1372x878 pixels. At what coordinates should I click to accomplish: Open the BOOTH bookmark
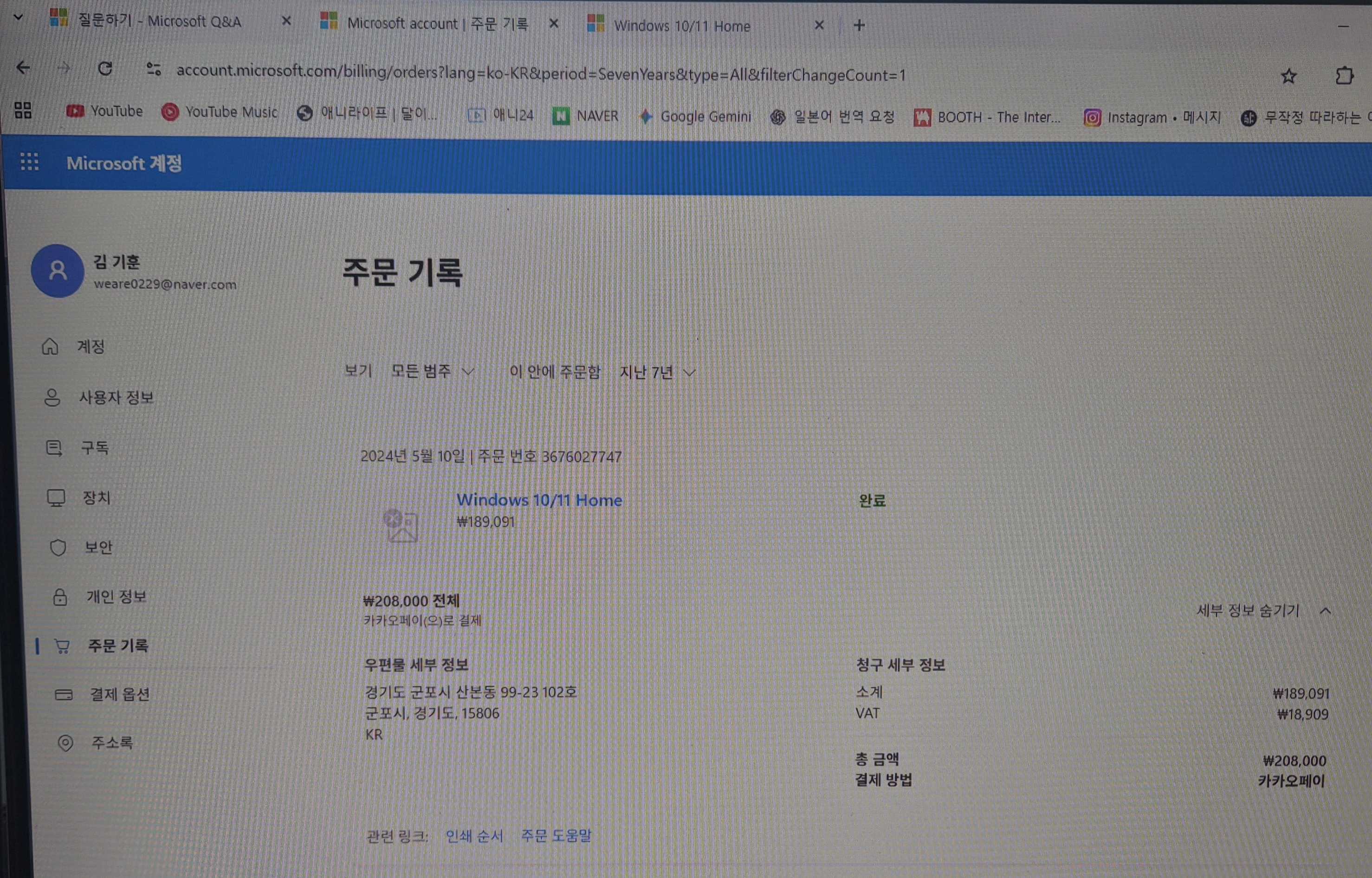[x=987, y=117]
